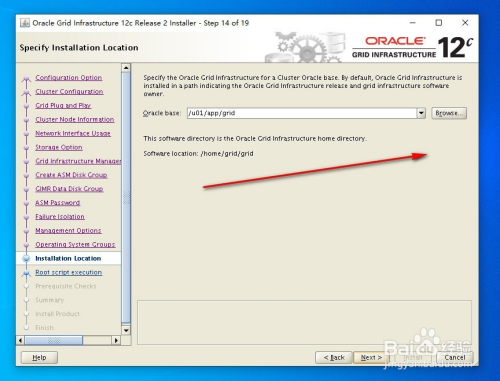The width and height of the screenshot is (500, 381).
Task: Click inside the Oracle base path field
Action: [301, 113]
